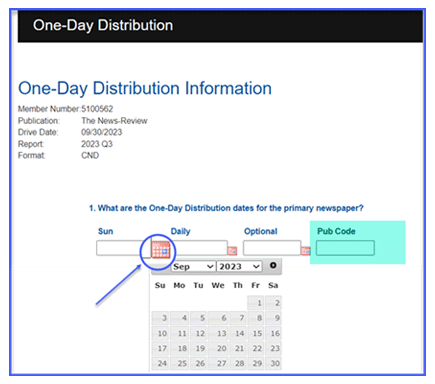
Task: Click date 24 in the calendar
Action: pos(161,363)
